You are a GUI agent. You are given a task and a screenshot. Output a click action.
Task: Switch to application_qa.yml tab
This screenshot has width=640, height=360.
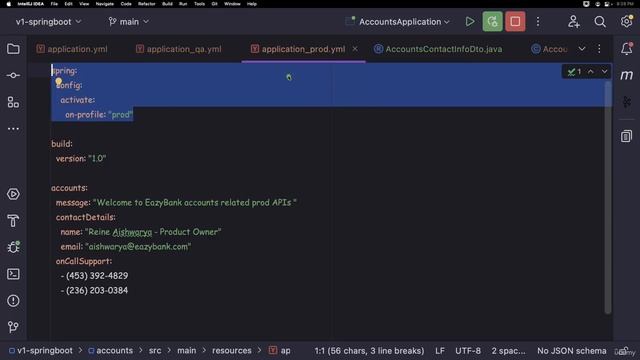(179, 49)
